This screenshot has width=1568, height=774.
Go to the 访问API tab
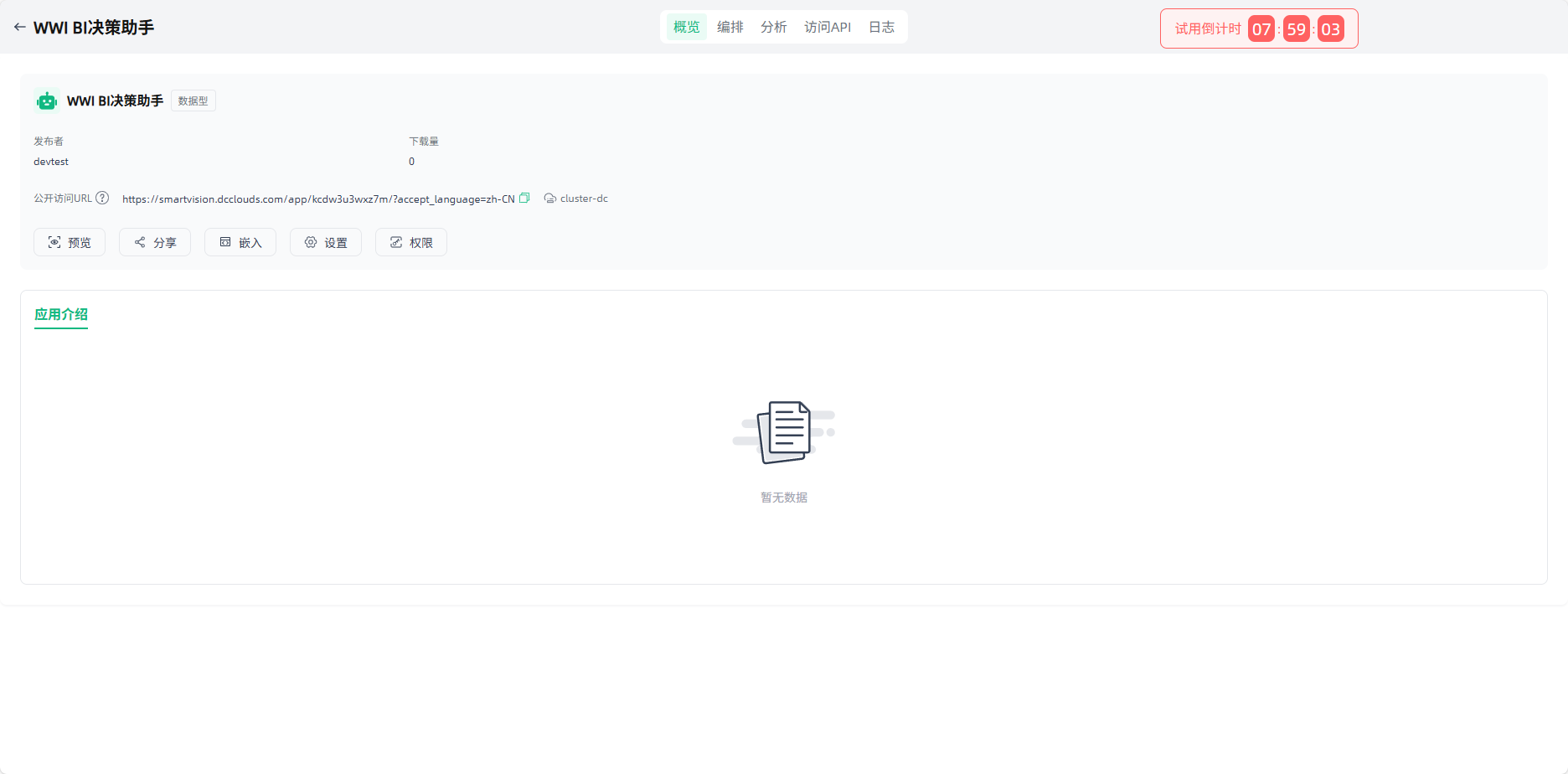(827, 27)
